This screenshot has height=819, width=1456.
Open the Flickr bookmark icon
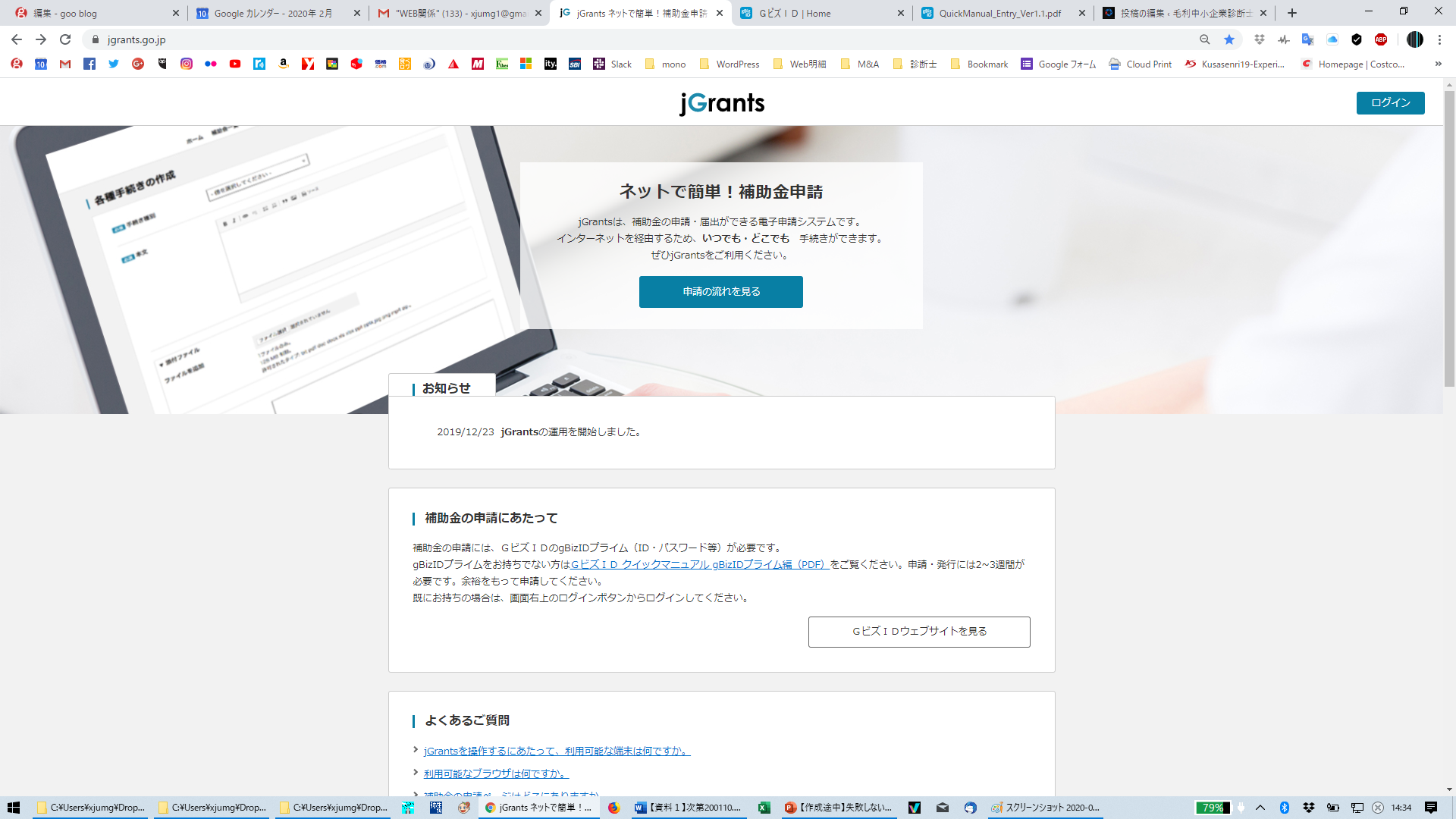[x=211, y=64]
